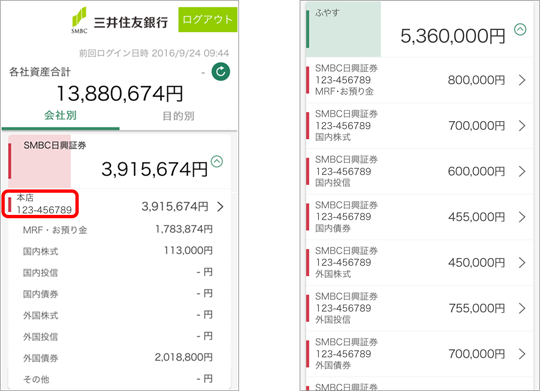The height and width of the screenshot is (391, 540).
Task: Click the 外国債券 2,018,800円 line
Action: tap(118, 358)
